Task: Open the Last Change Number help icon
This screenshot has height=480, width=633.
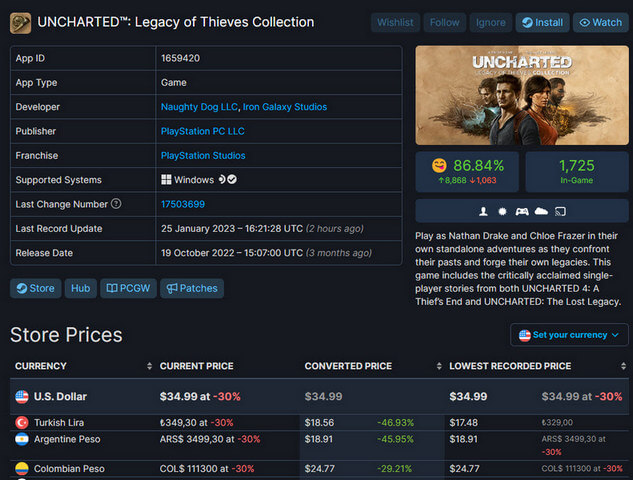Action: click(116, 204)
